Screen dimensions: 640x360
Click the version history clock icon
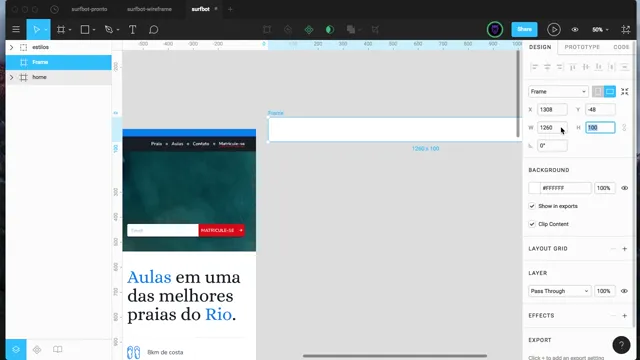(54, 9)
